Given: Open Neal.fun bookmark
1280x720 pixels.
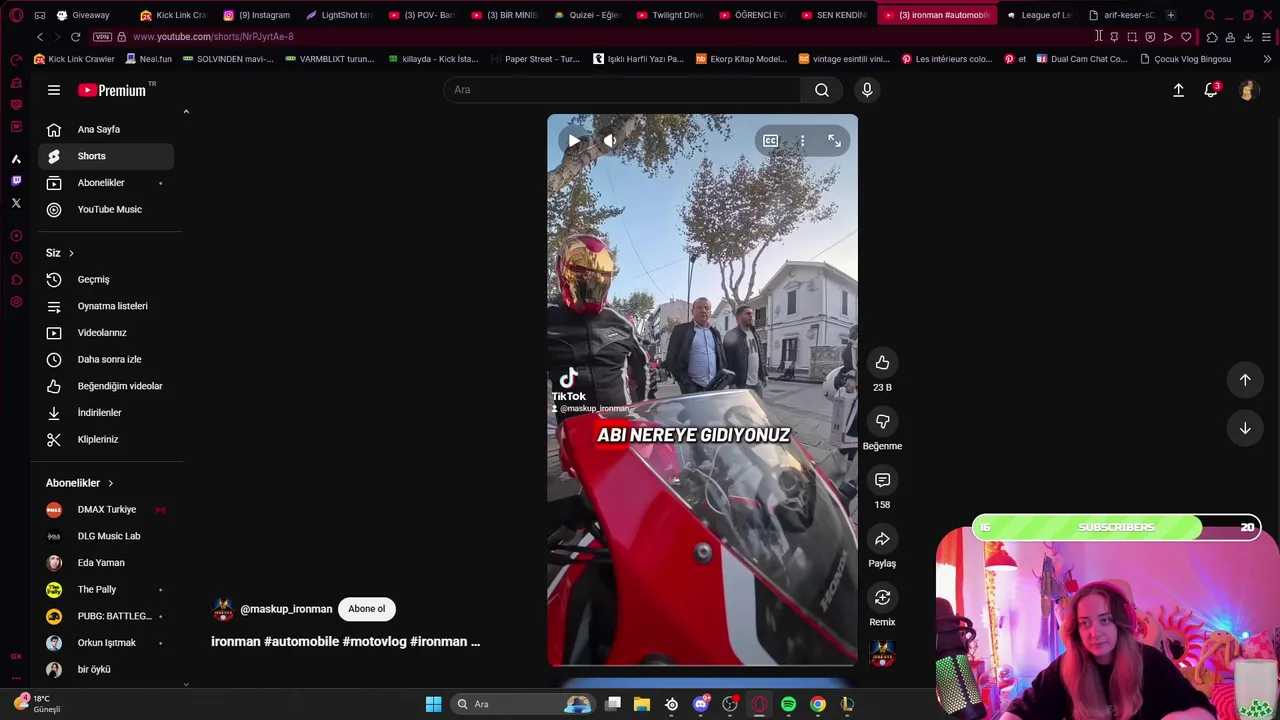Looking at the screenshot, I should (149, 59).
